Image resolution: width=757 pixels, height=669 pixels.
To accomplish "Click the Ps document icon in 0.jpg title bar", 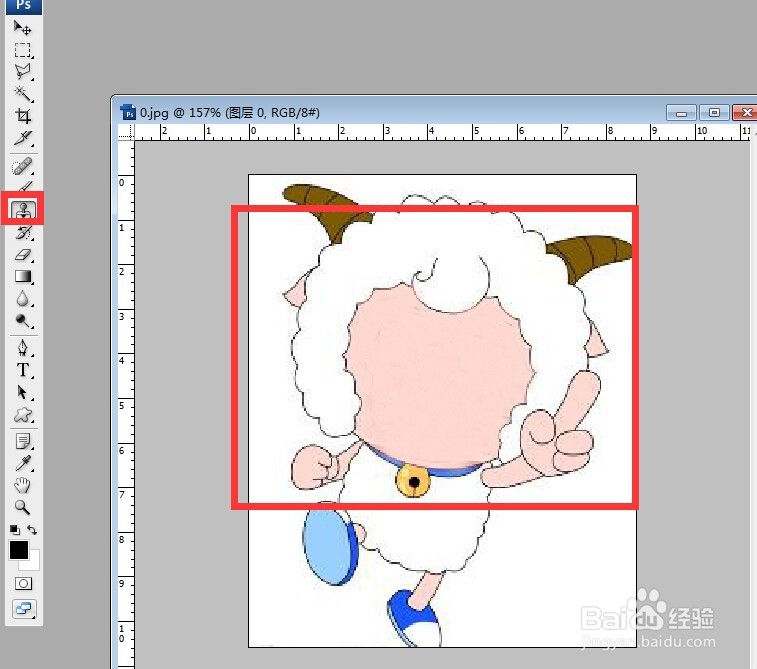I will 128,112.
